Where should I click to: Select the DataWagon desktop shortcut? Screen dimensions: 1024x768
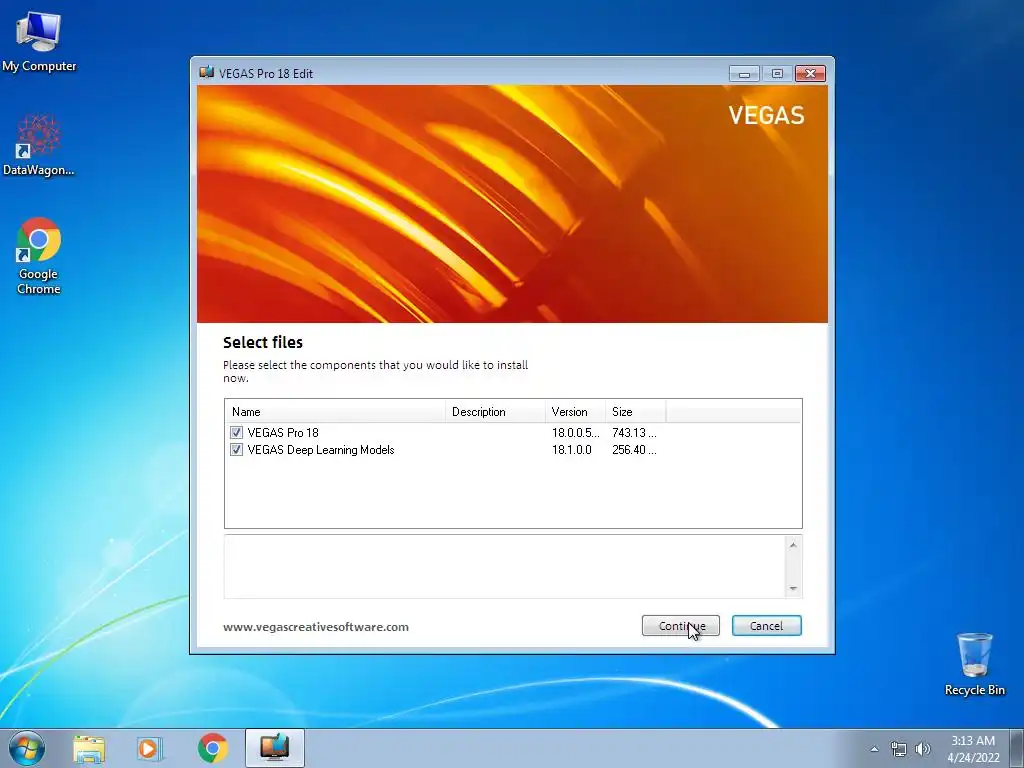(39, 144)
